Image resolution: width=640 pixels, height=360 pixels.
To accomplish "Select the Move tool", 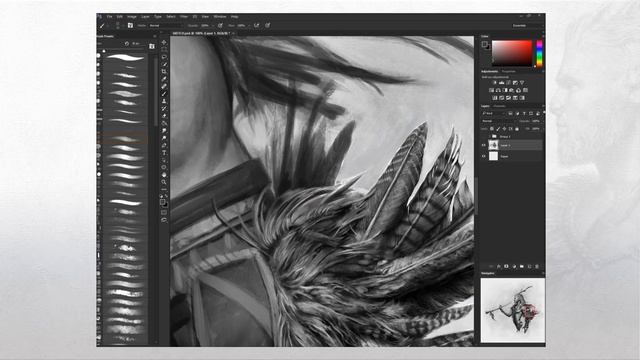I will tap(164, 42).
